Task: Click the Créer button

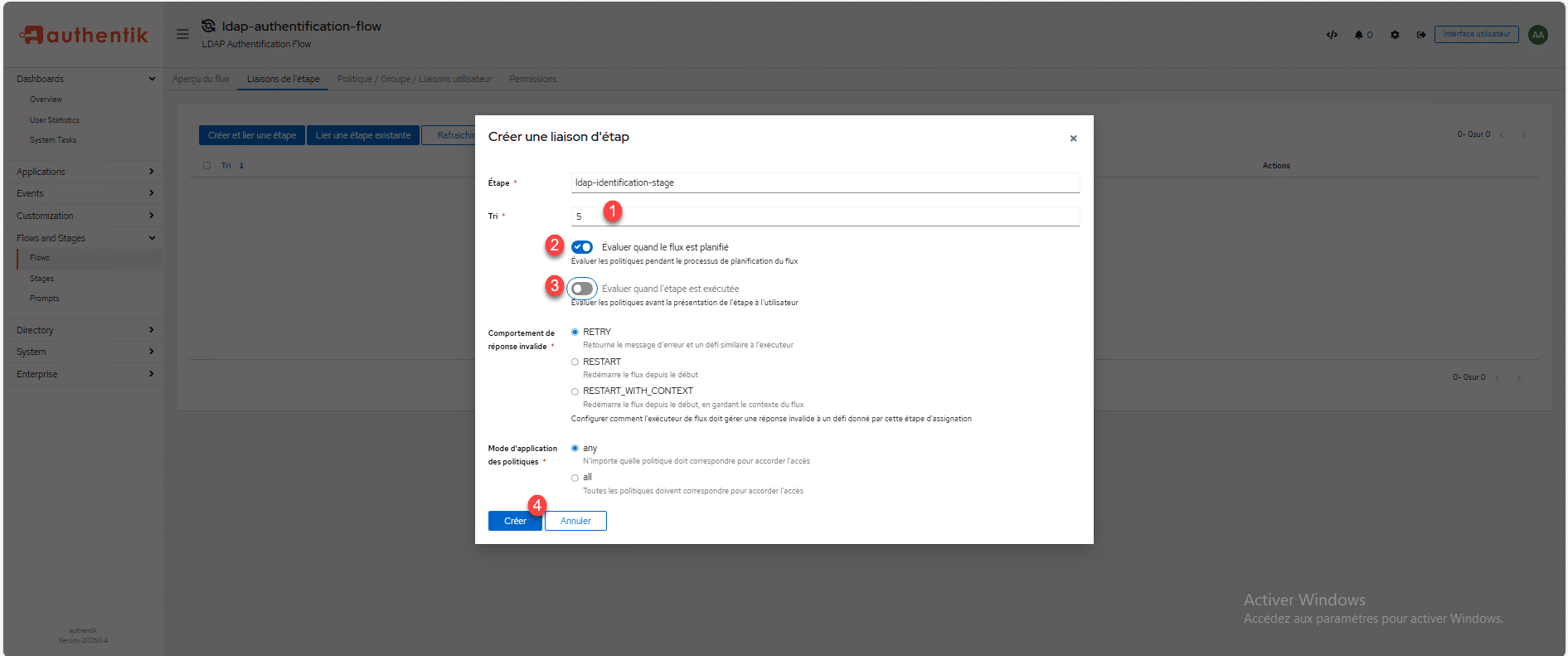Action: point(515,521)
